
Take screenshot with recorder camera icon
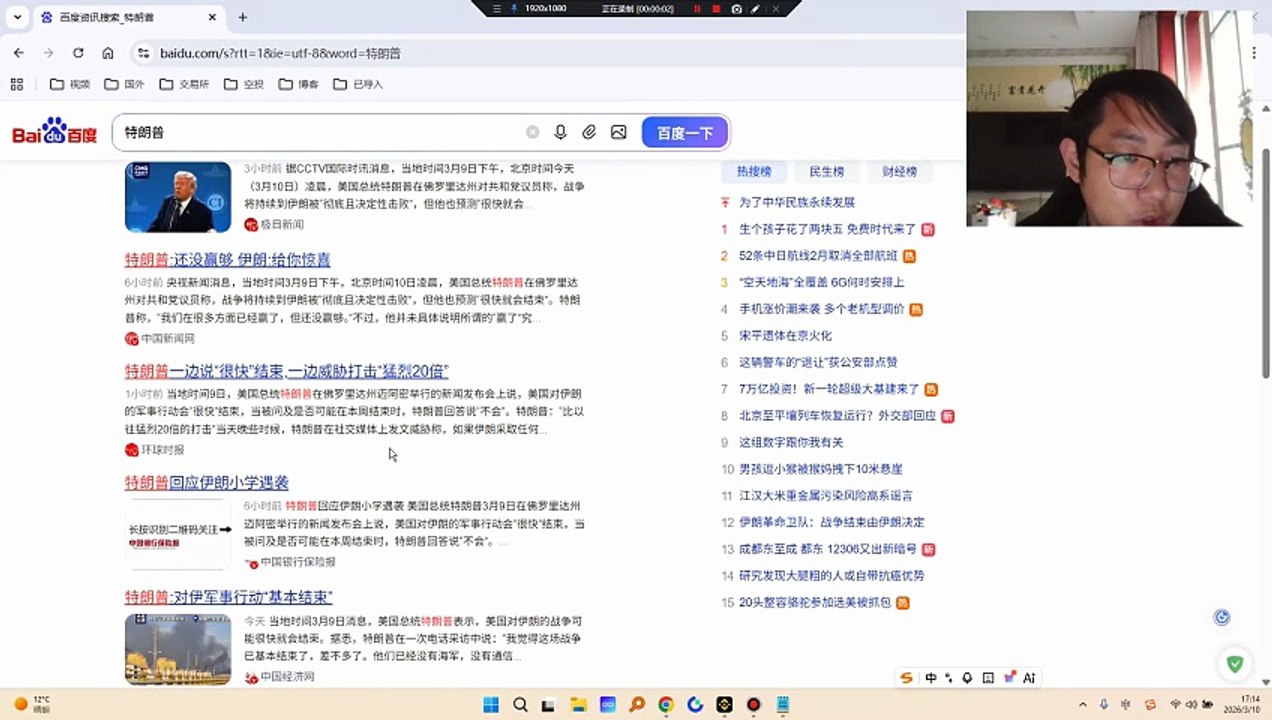tap(737, 8)
